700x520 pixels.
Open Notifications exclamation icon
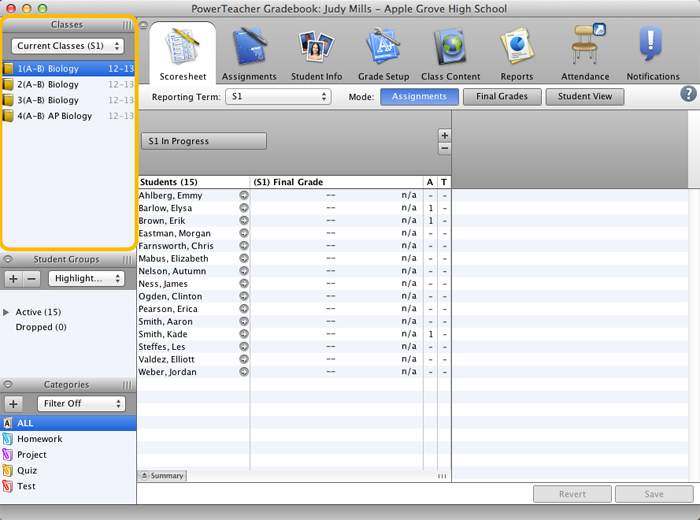(651, 44)
